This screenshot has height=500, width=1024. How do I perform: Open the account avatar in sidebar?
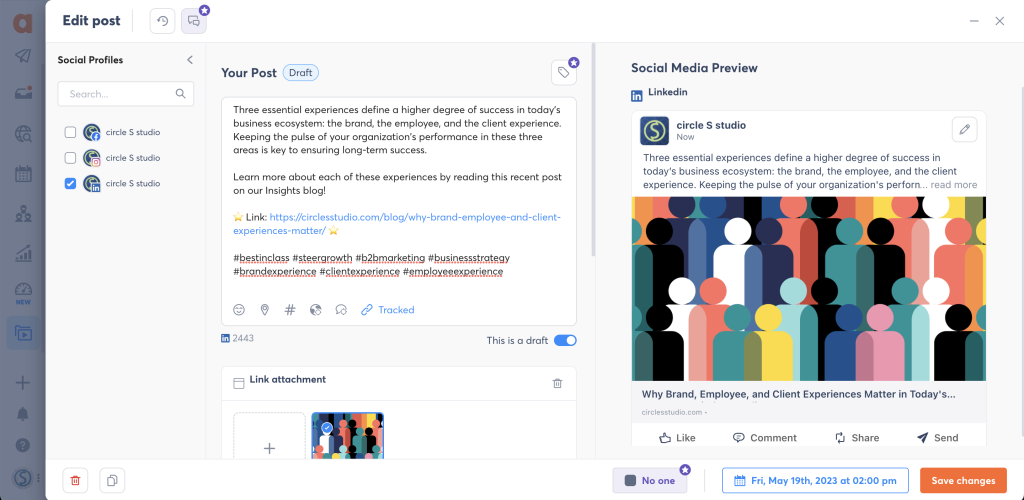pyautogui.click(x=23, y=478)
